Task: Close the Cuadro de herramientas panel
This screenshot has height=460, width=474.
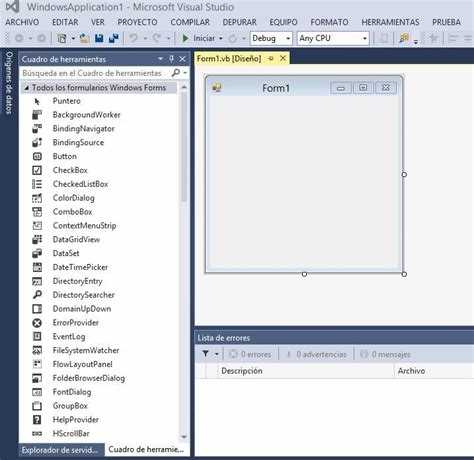Action: click(x=183, y=59)
